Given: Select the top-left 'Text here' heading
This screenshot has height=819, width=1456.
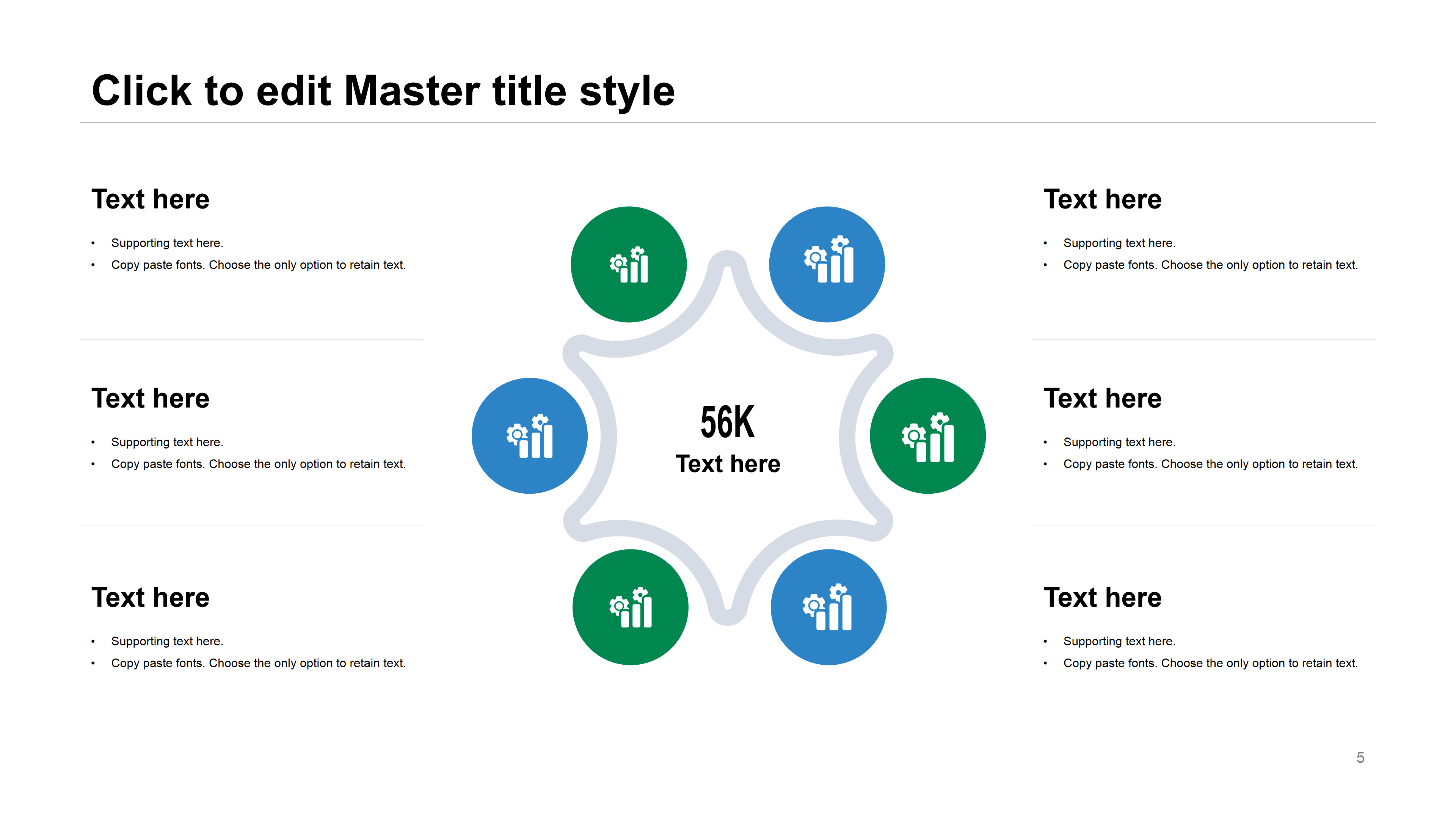Looking at the screenshot, I should tap(151, 199).
